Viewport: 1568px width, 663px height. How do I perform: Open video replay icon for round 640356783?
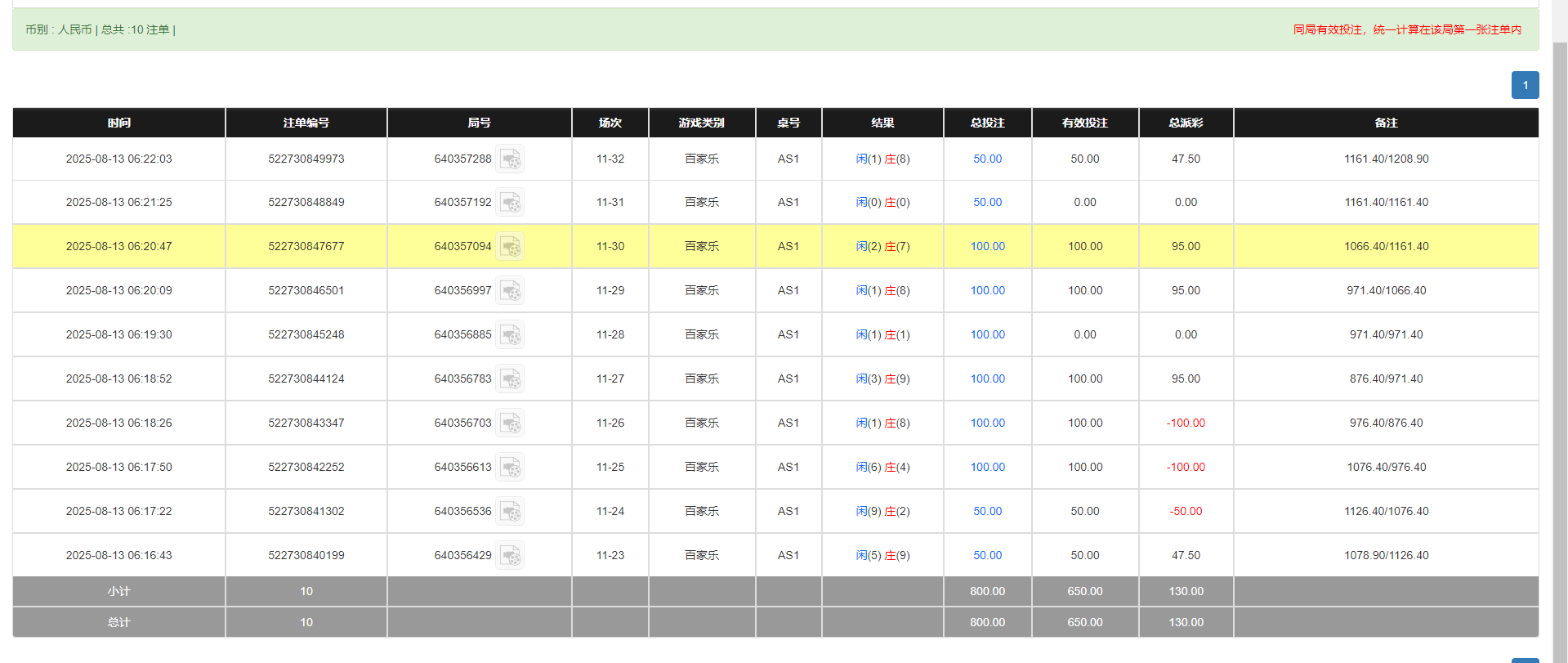[x=510, y=379]
